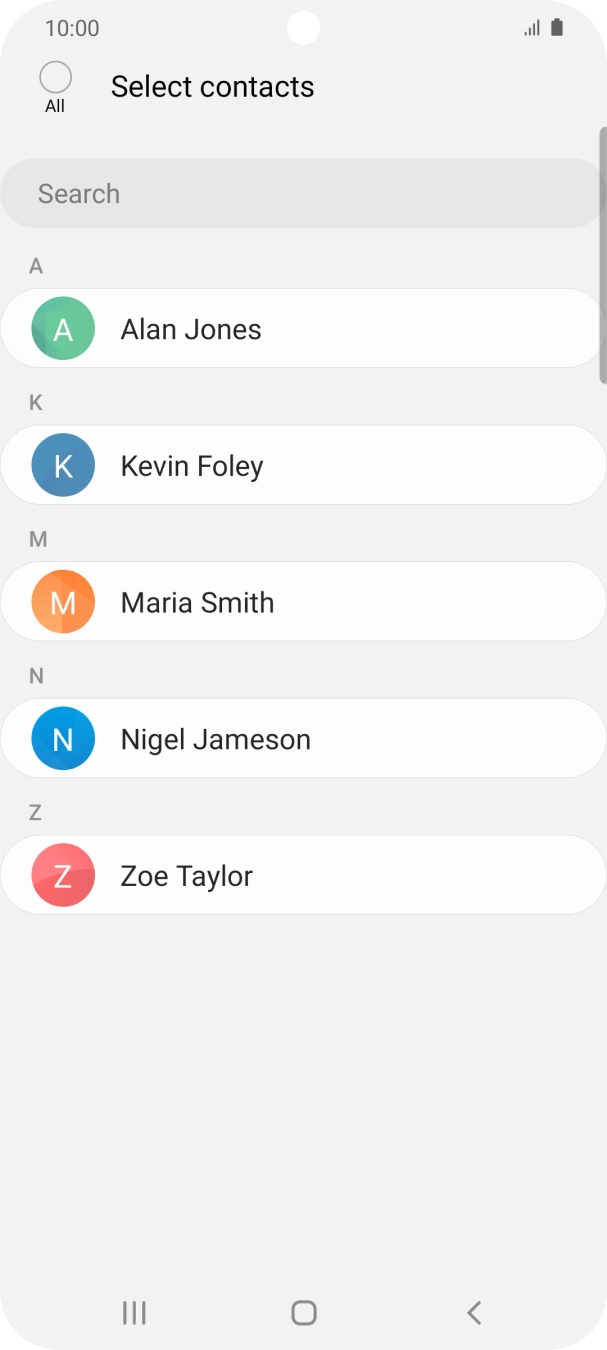Viewport: 607px width, 1350px height.
Task: Tap the signal strength status icon
Action: [x=532, y=29]
